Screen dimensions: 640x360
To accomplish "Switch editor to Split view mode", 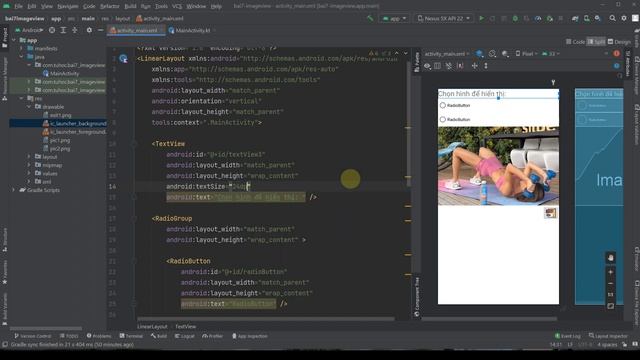I will point(596,42).
